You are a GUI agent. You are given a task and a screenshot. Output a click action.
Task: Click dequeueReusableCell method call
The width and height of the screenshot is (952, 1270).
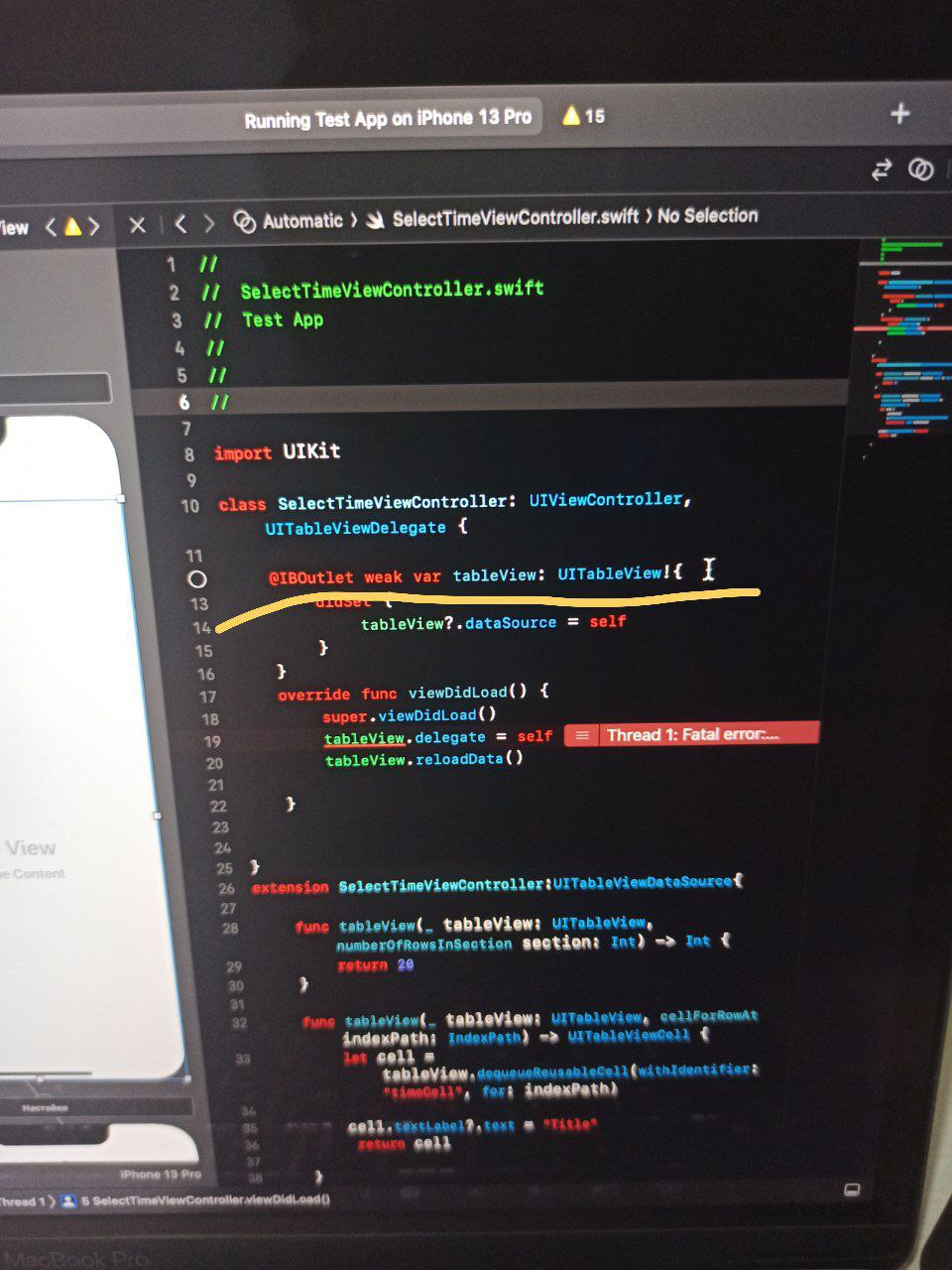pos(552,1074)
